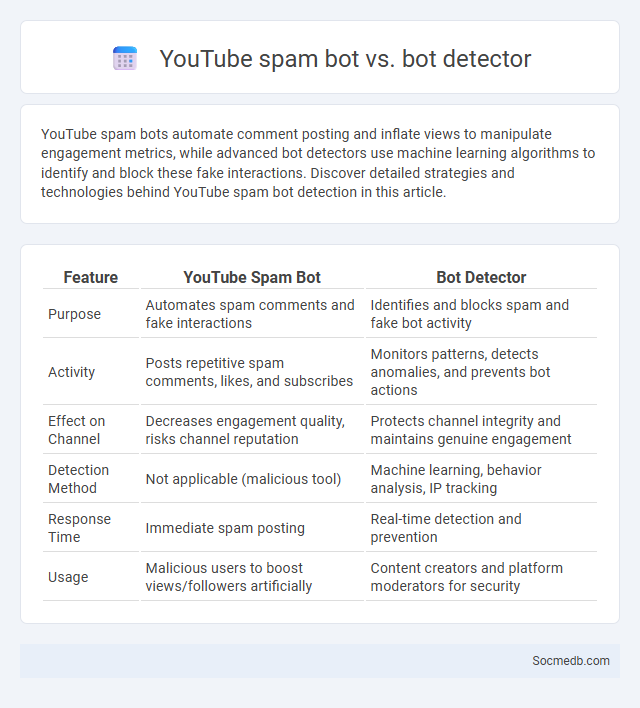Click cell 'Immediate spam posting'

click(x=225, y=528)
